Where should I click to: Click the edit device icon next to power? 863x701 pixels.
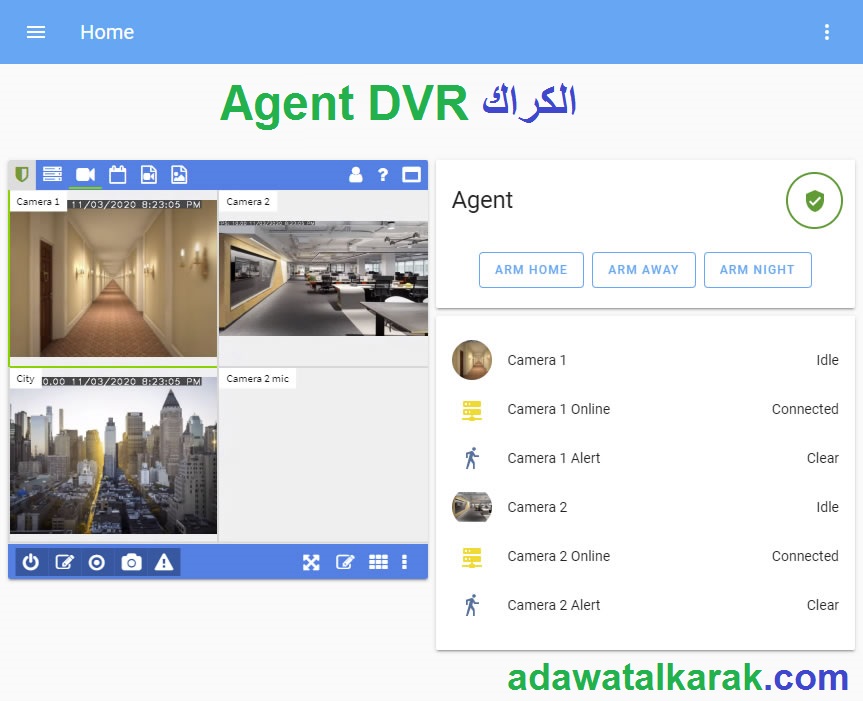(x=64, y=562)
